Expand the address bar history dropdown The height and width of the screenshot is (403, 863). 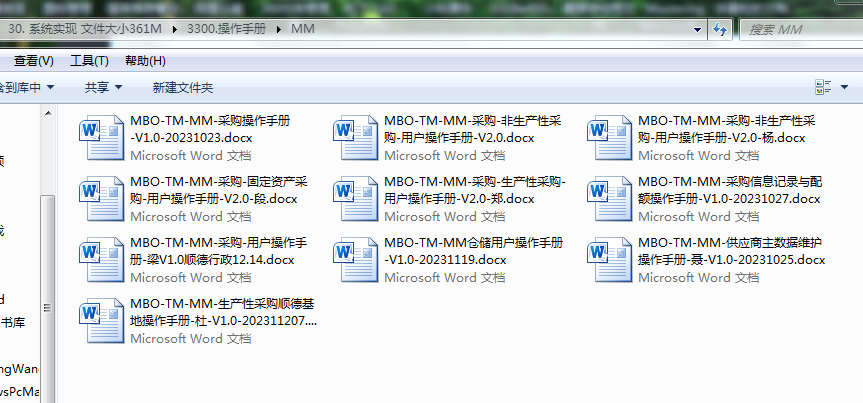(x=697, y=29)
